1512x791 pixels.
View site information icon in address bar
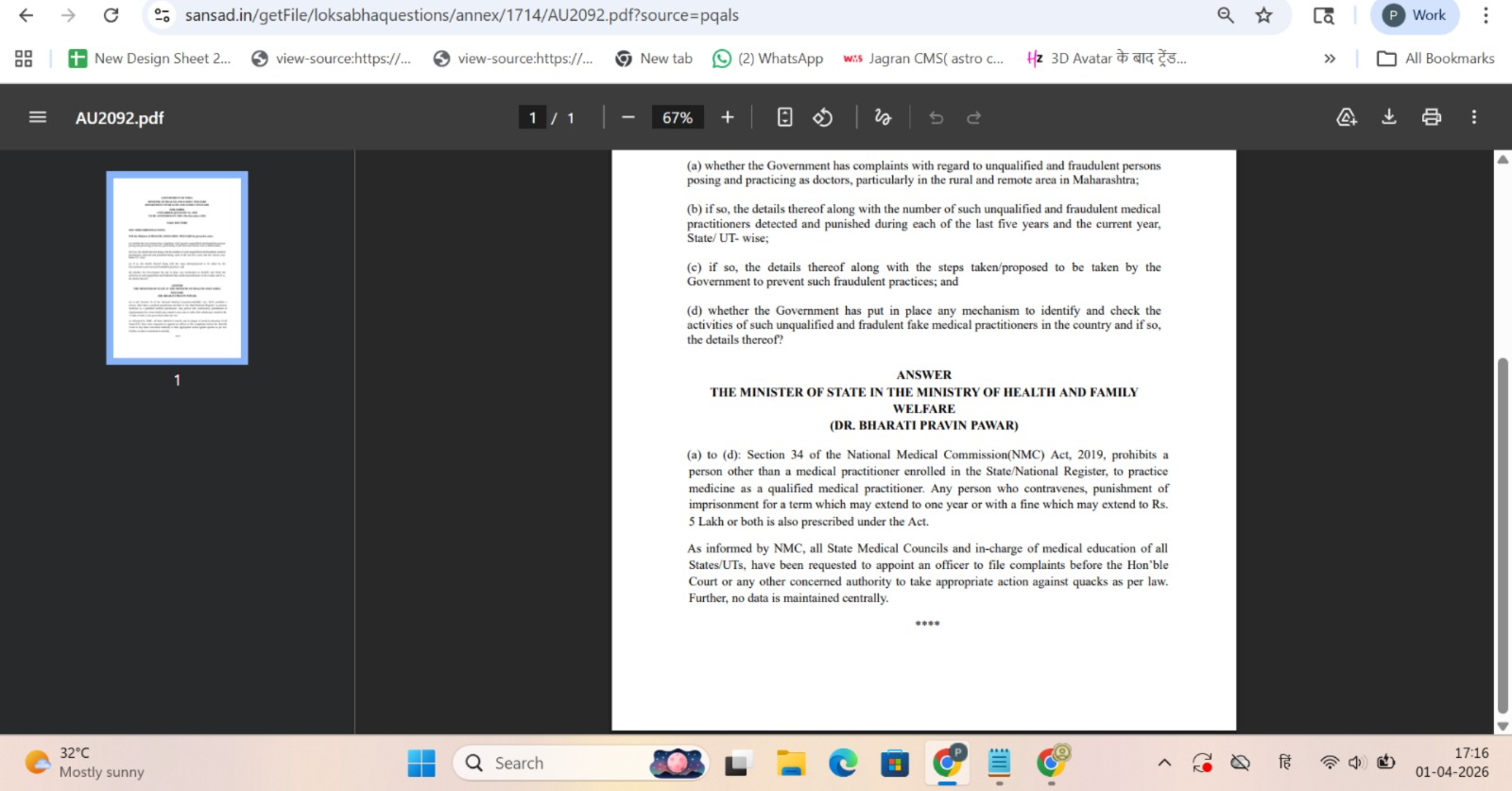pyautogui.click(x=163, y=15)
